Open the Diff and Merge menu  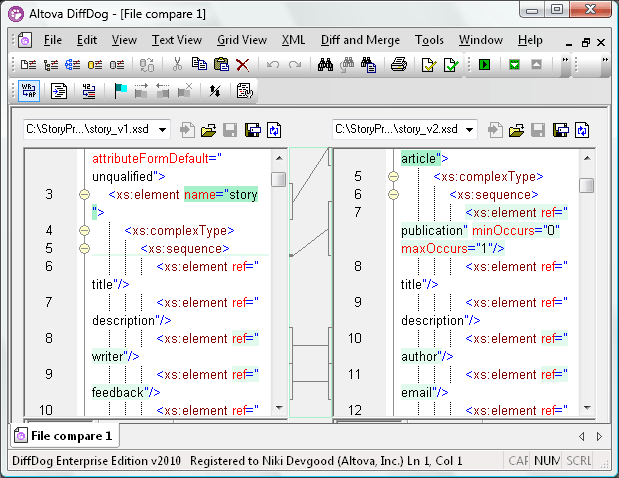[360, 40]
